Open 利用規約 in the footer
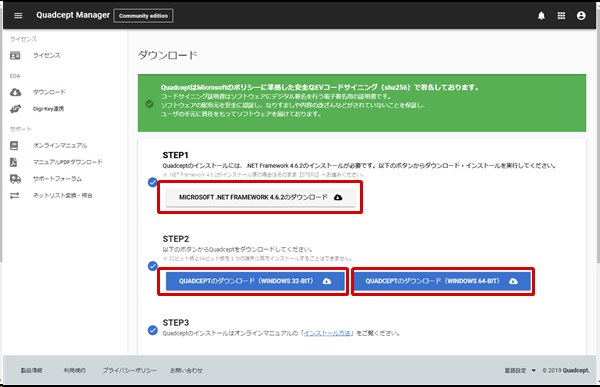 [75, 371]
